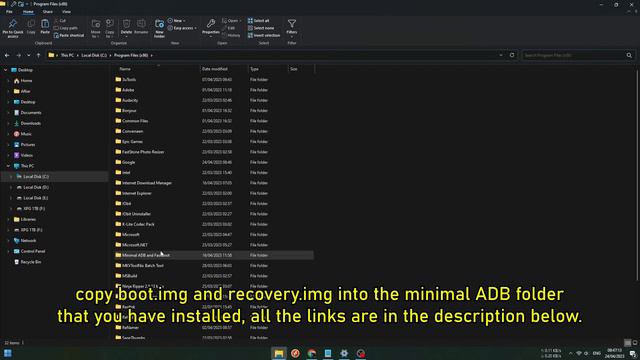The image size is (640, 360).
Task: Click Pin to Quick access in the ribbon
Action: point(13,29)
